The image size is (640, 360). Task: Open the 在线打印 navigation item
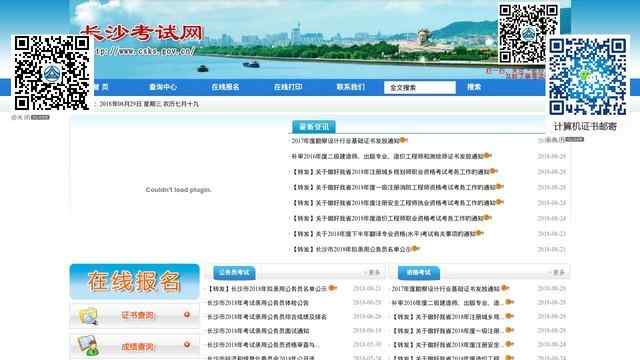pos(288,87)
